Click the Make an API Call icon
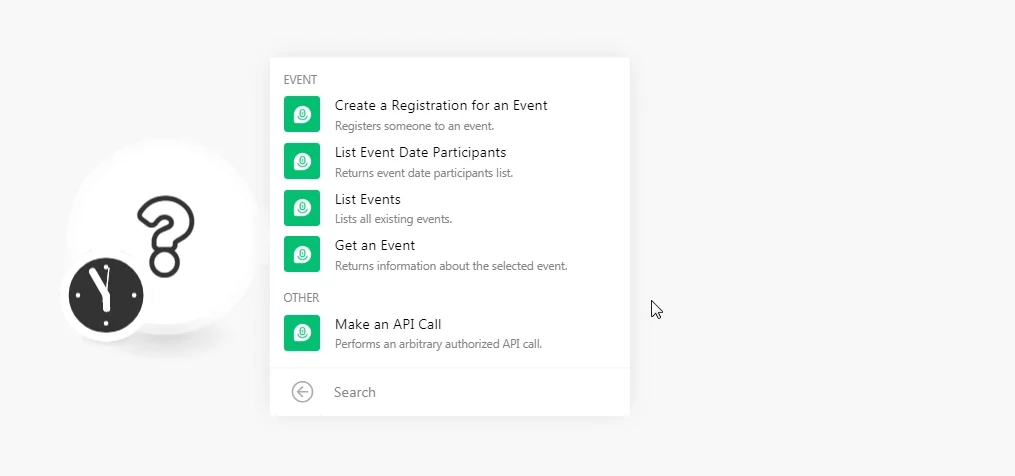The image size is (1015, 476). click(x=302, y=333)
